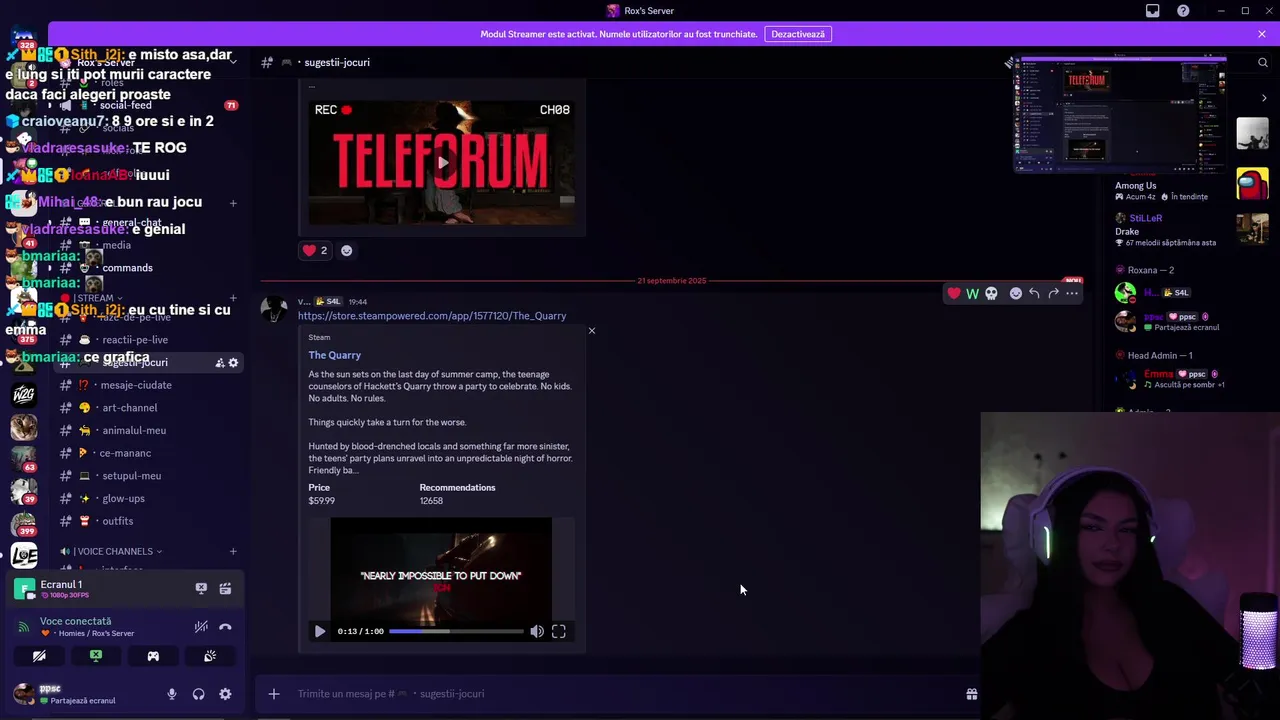Image resolution: width=1280 pixels, height=720 pixels.
Task: Open the gift icon in message bar
Action: coord(971,694)
